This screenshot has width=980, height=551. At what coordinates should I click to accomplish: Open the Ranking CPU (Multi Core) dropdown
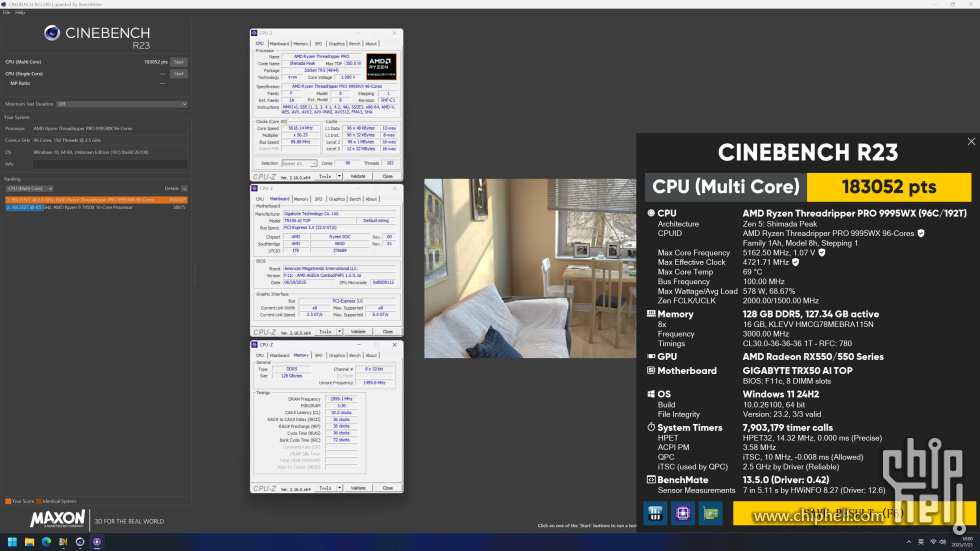tap(29, 189)
